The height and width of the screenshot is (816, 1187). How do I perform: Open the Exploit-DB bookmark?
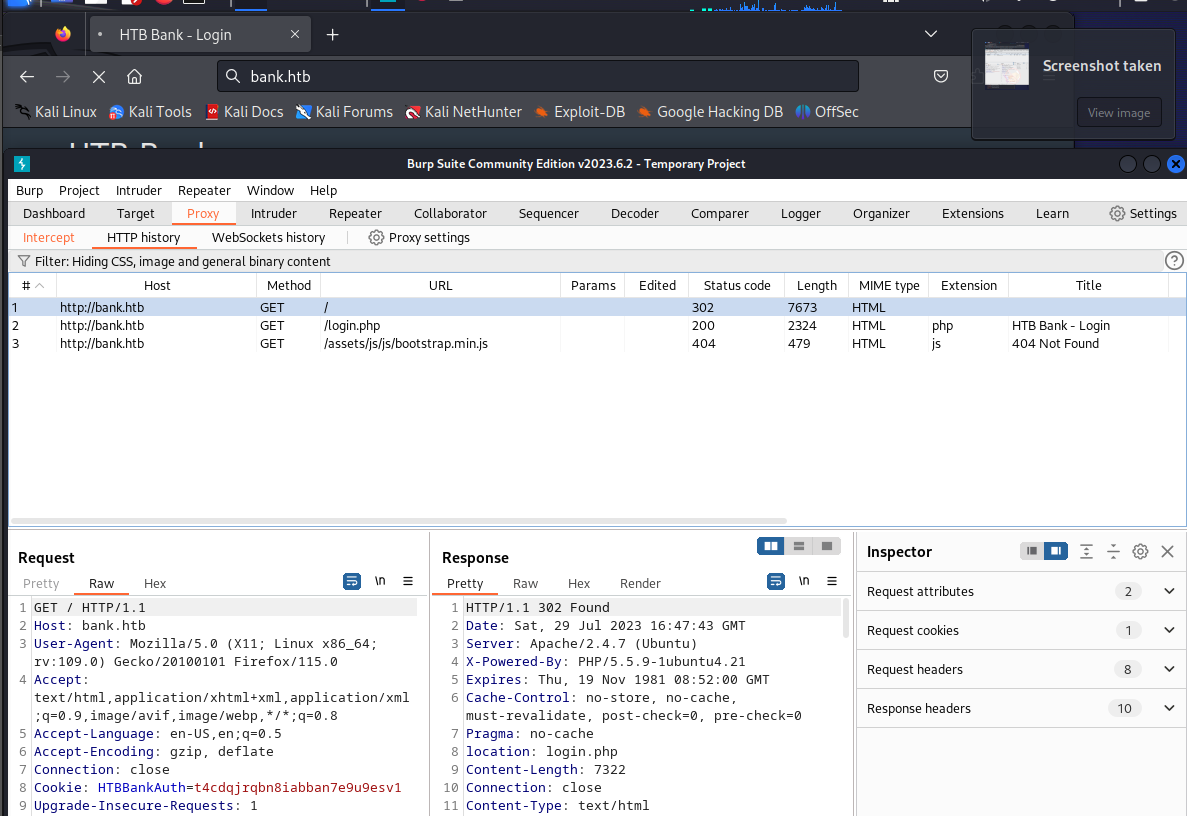tap(580, 112)
